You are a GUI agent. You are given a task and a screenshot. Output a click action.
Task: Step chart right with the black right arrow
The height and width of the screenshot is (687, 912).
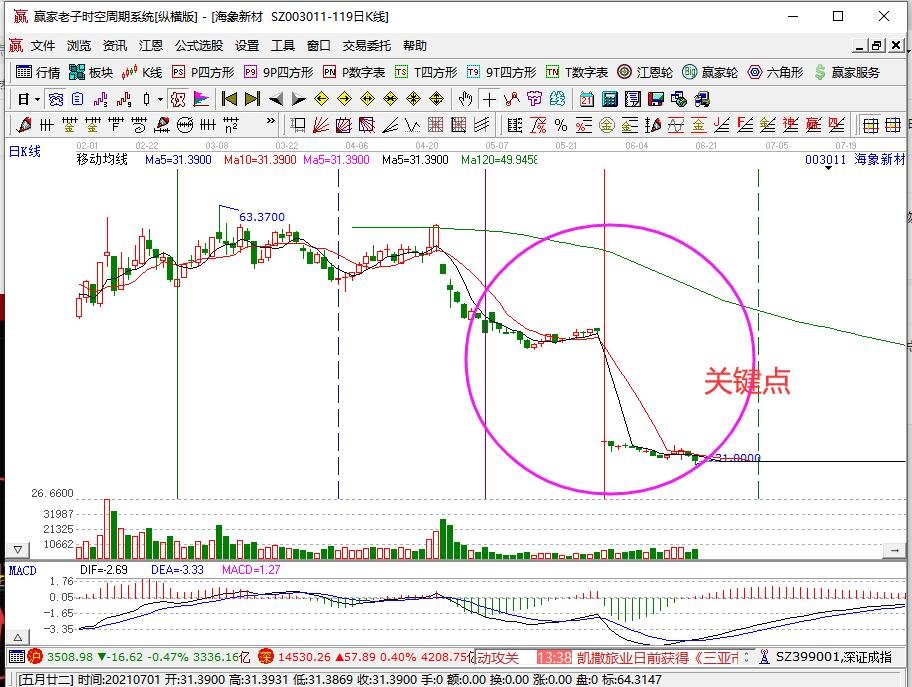coord(298,99)
